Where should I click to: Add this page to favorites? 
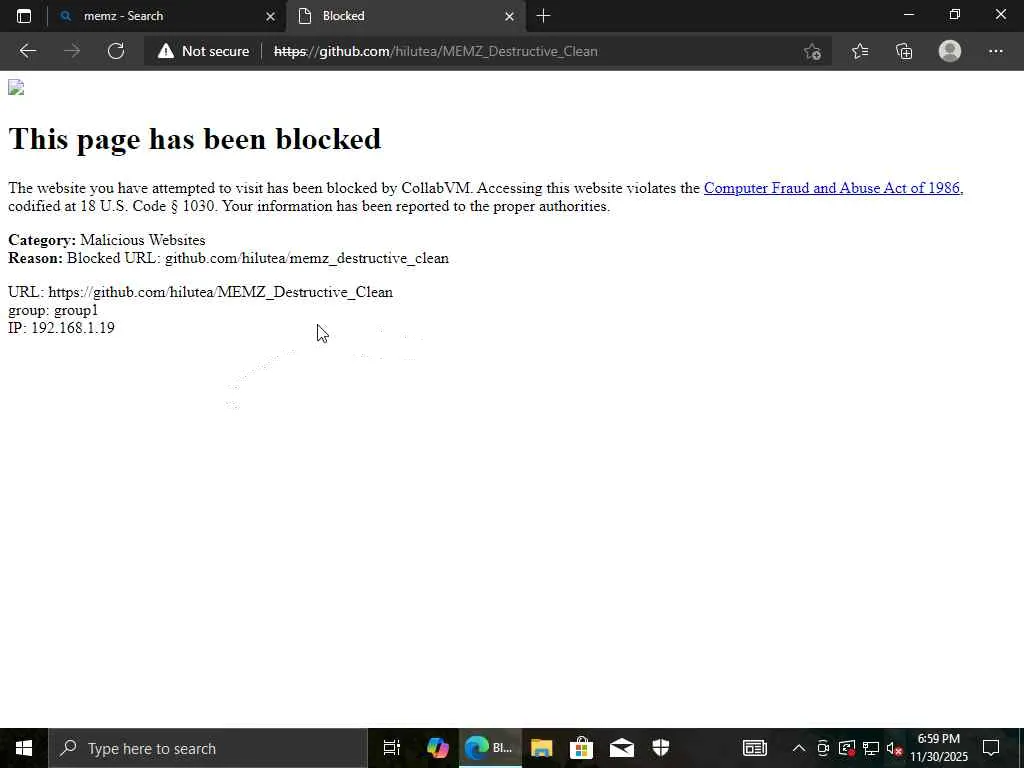point(812,51)
